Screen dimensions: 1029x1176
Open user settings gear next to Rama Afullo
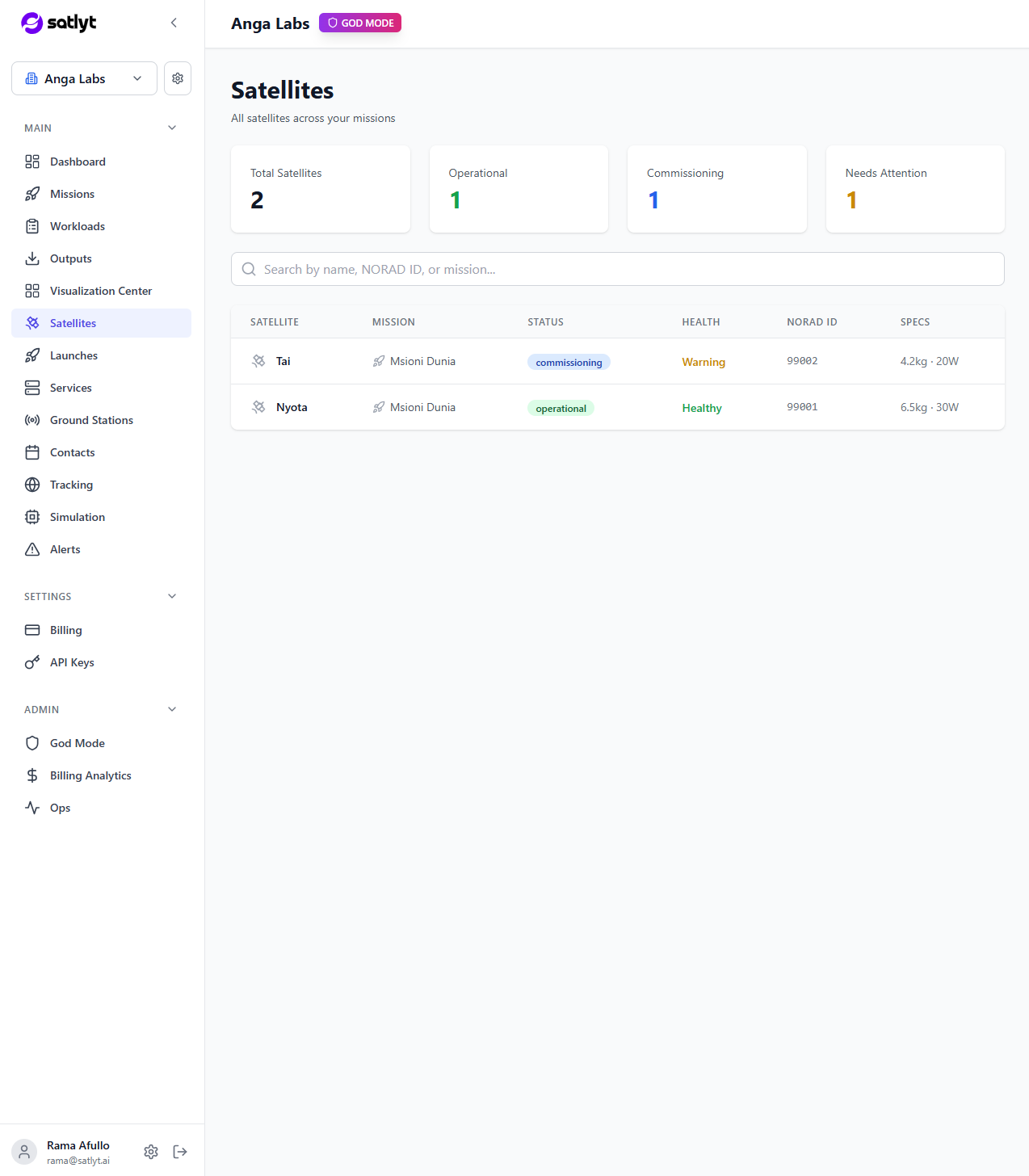pos(151,1152)
